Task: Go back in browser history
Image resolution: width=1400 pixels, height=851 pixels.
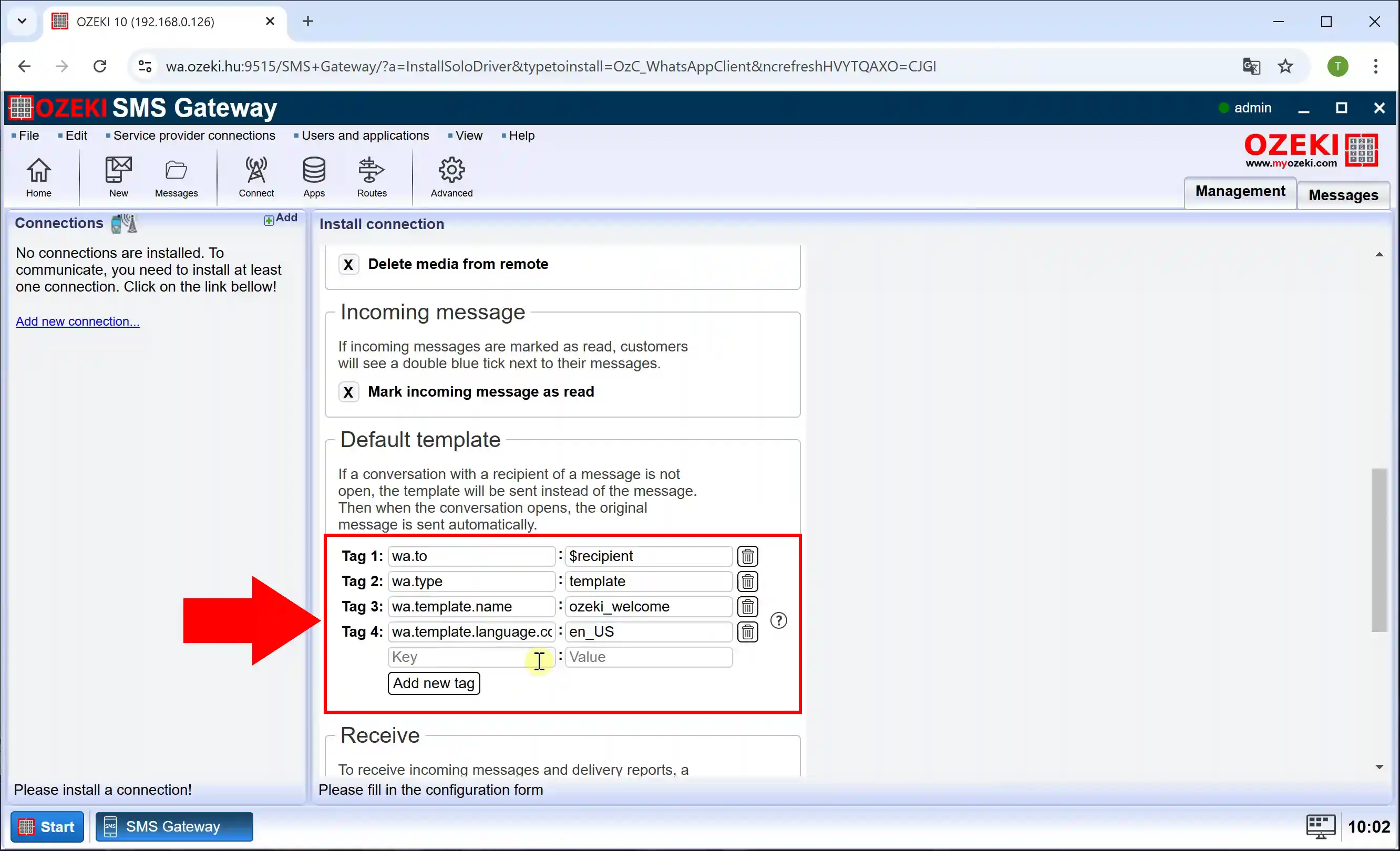Action: point(24,67)
